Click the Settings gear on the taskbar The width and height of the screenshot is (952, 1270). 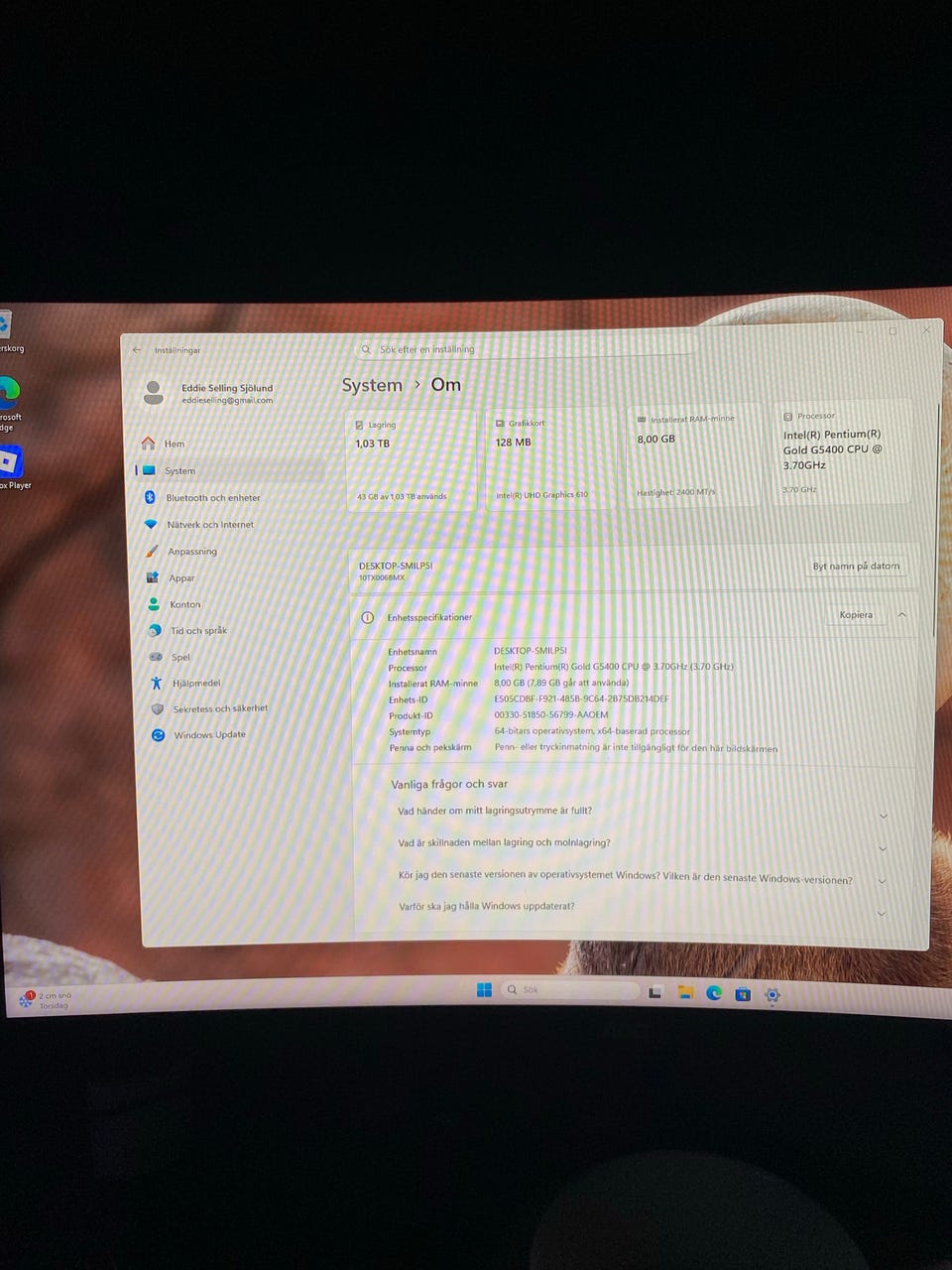772,995
